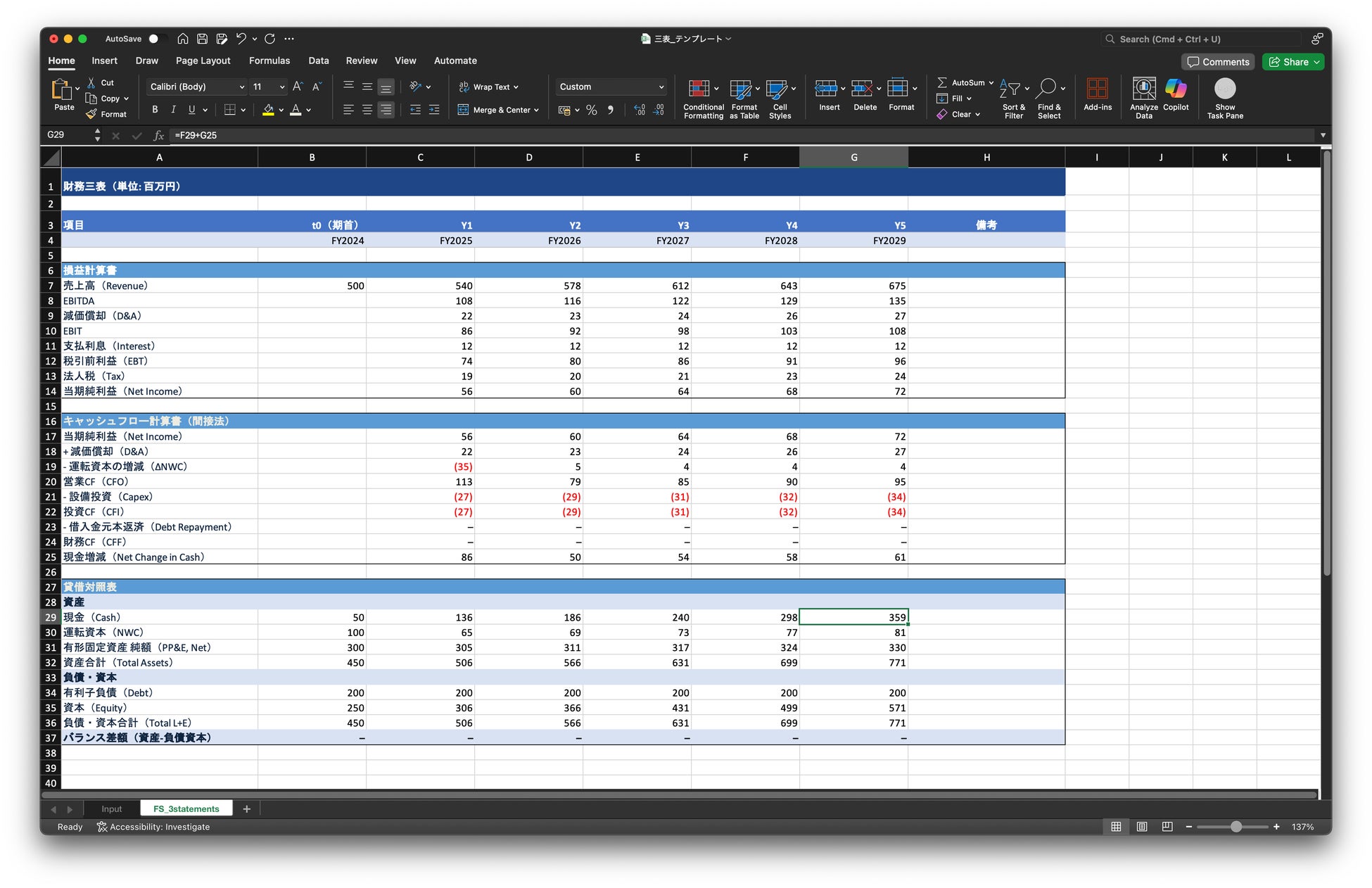Screen dimensions: 1372x888
Task: Click Analyze Data icon
Action: [1144, 89]
